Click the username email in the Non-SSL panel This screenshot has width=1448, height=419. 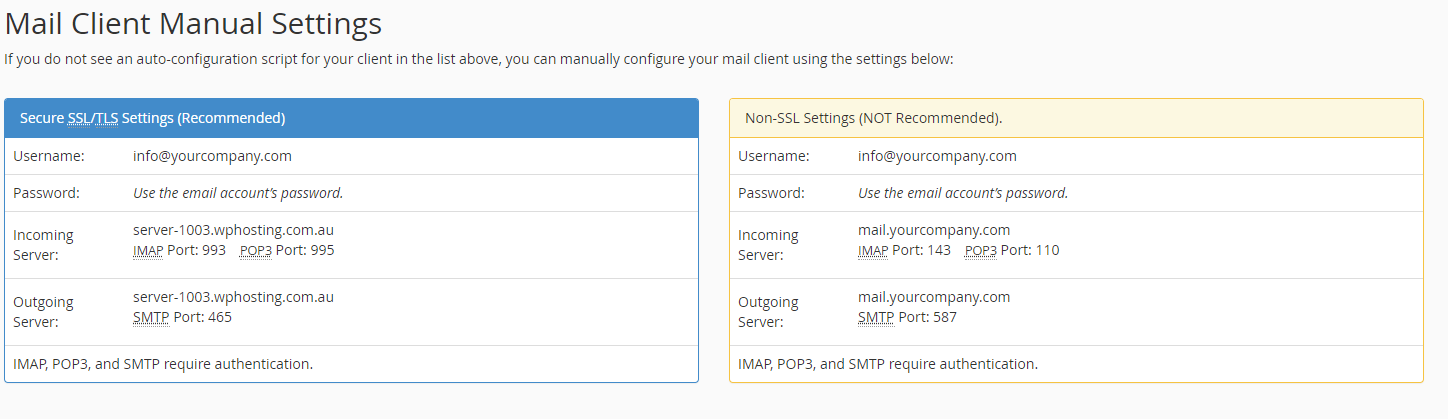pyautogui.click(x=937, y=156)
